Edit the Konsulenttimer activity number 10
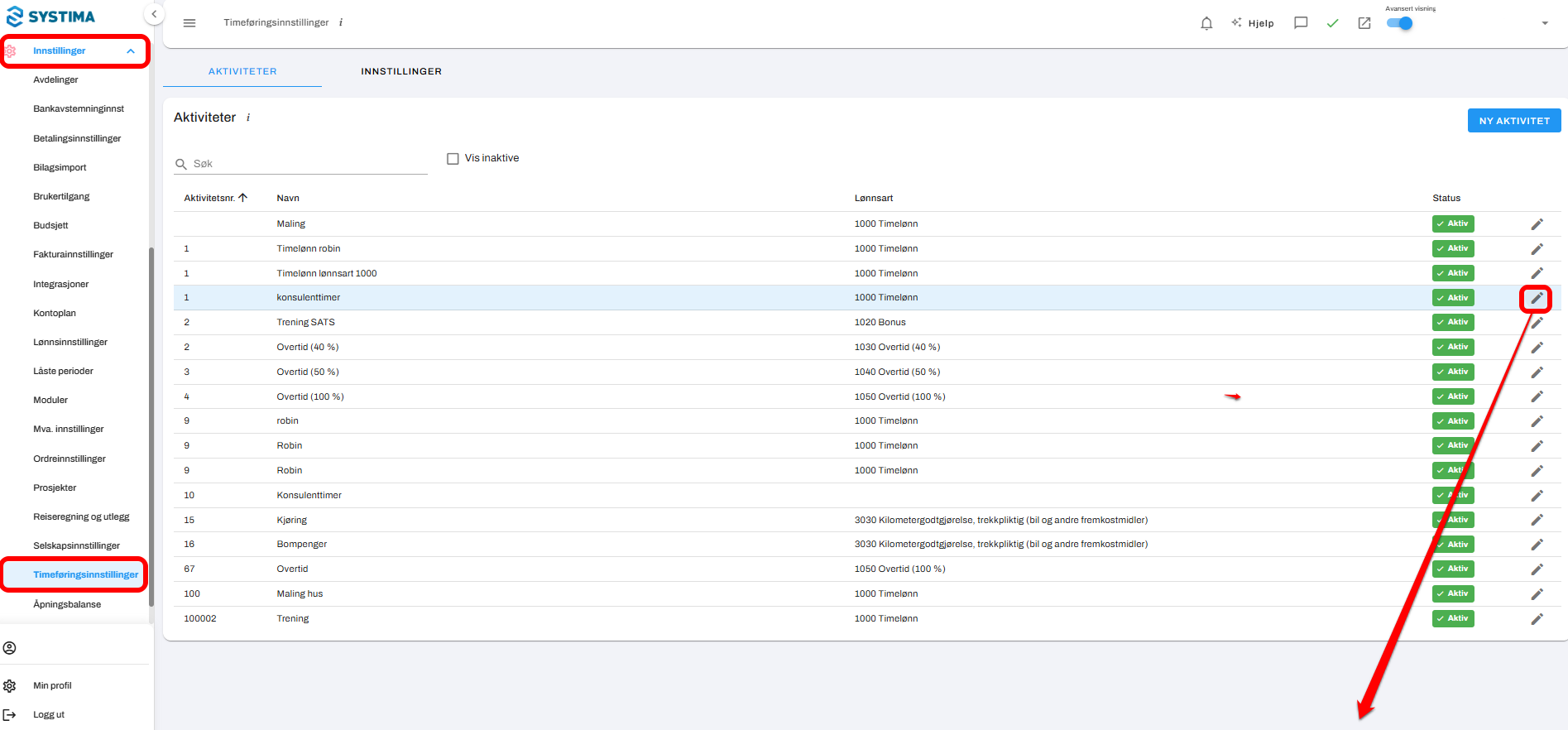The image size is (1568, 730). 1537,496
